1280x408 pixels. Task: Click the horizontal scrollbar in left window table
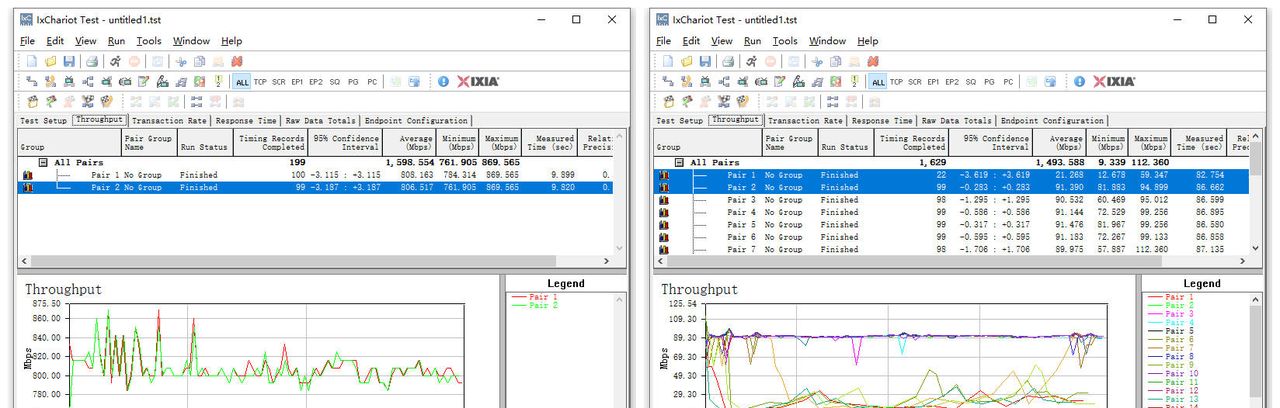[300, 262]
